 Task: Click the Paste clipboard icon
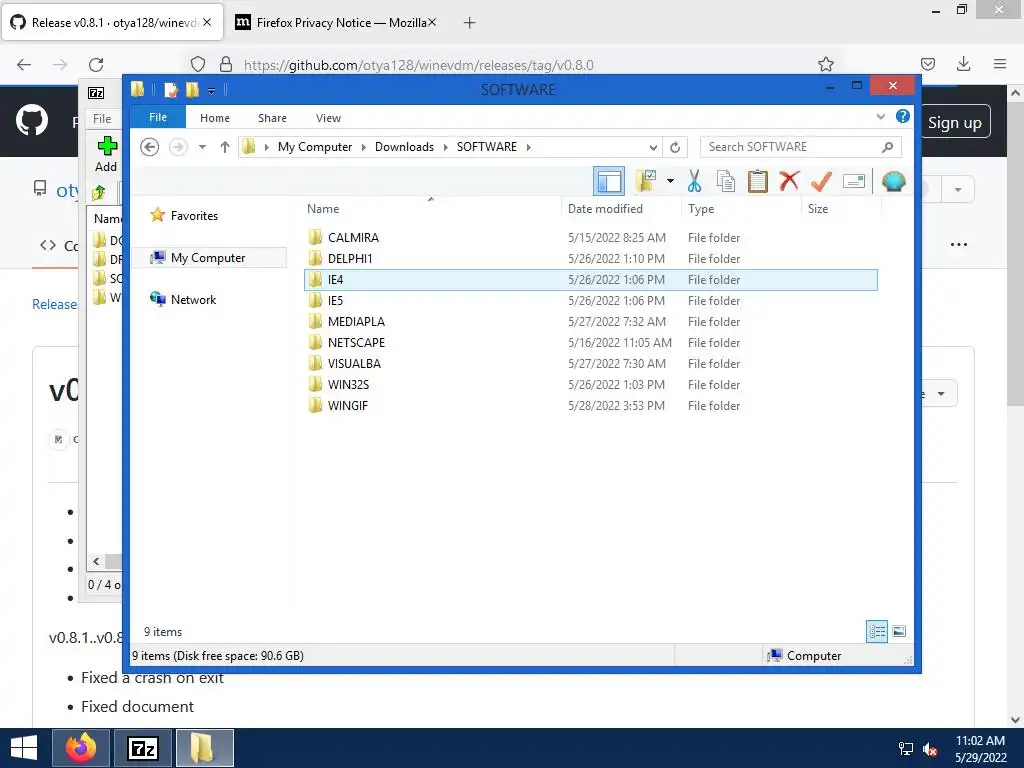[758, 181]
